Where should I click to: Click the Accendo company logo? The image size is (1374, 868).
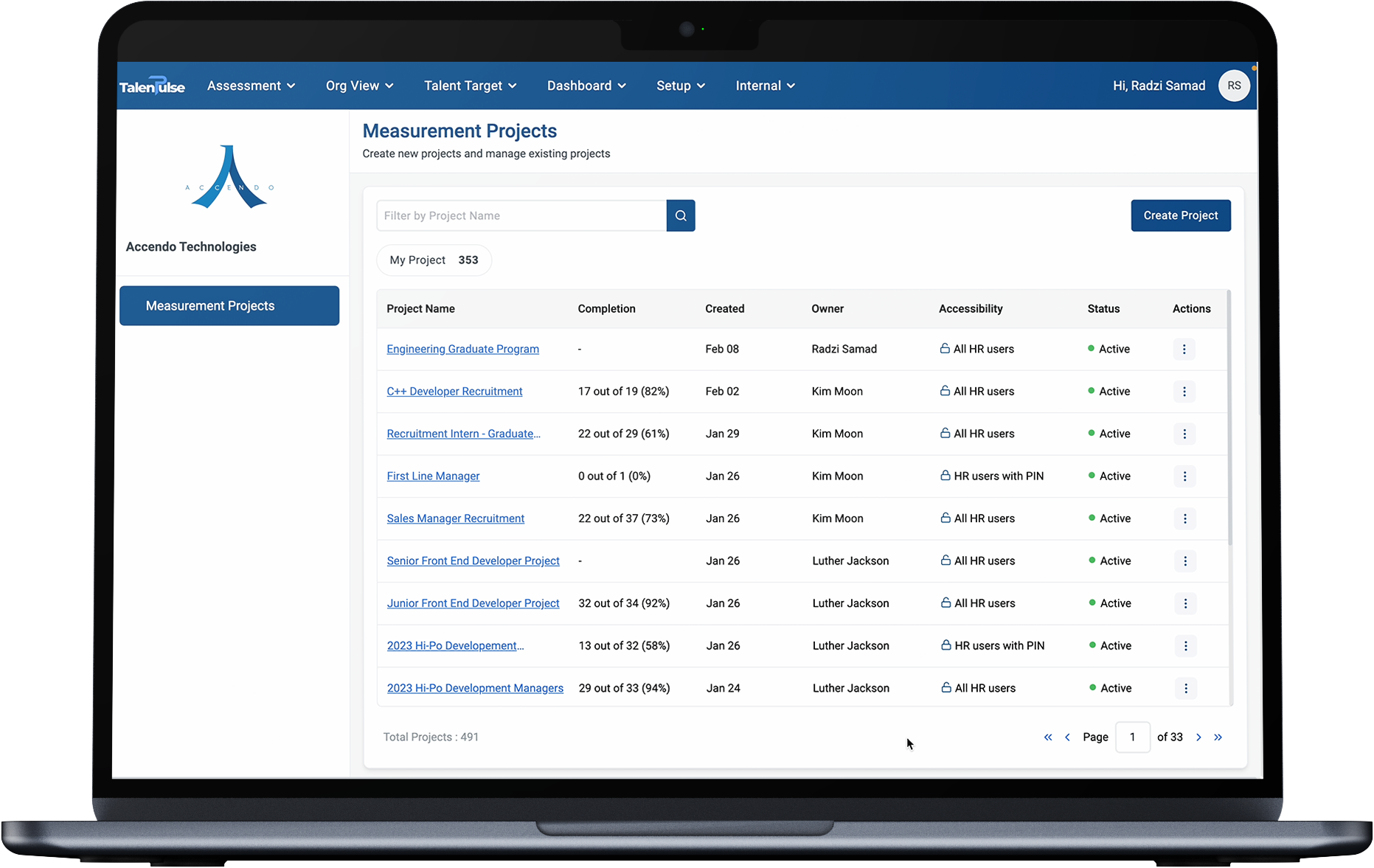coord(229,176)
